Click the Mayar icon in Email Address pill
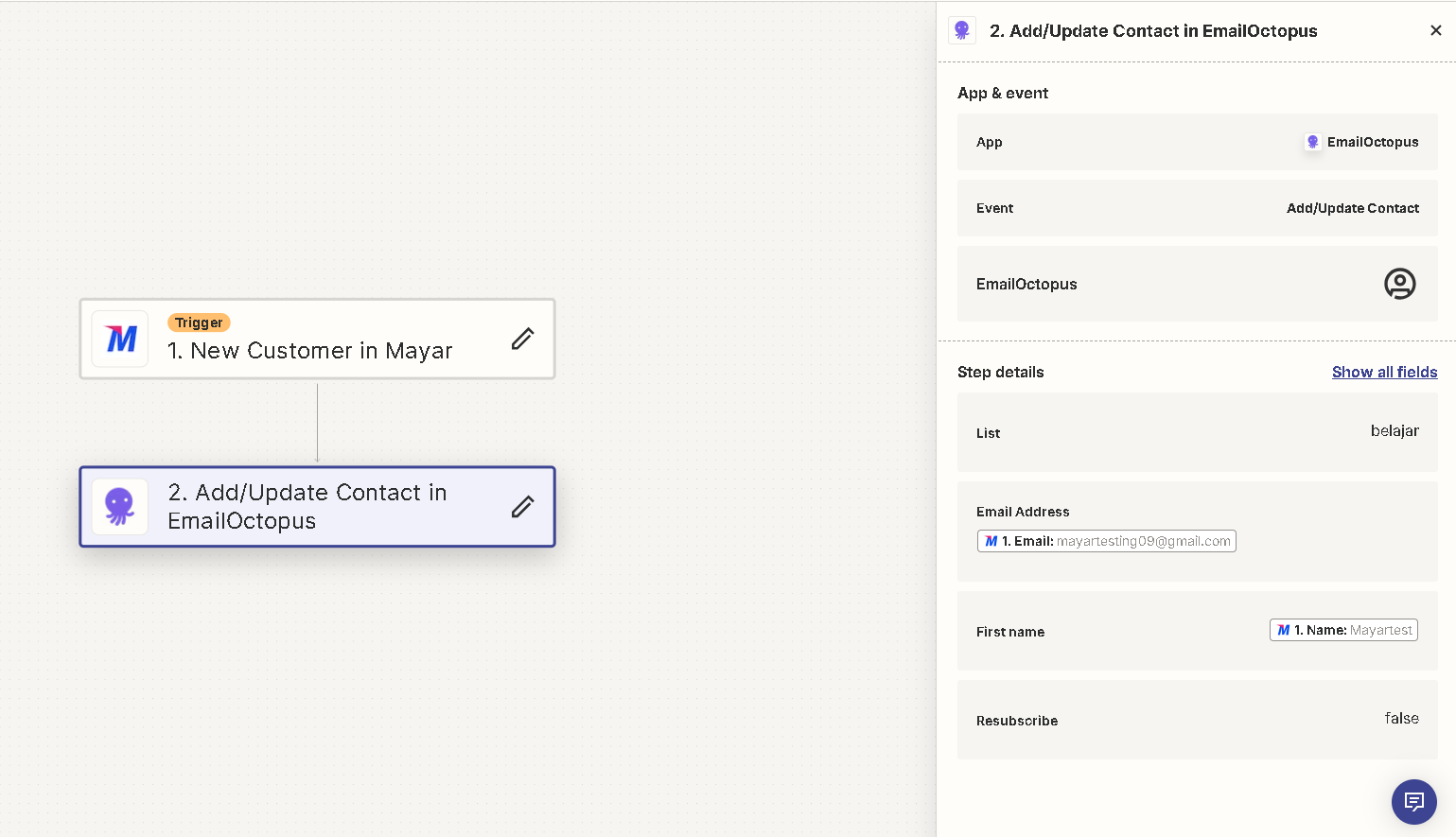Screen dimensions: 1456x837 coord(991,541)
